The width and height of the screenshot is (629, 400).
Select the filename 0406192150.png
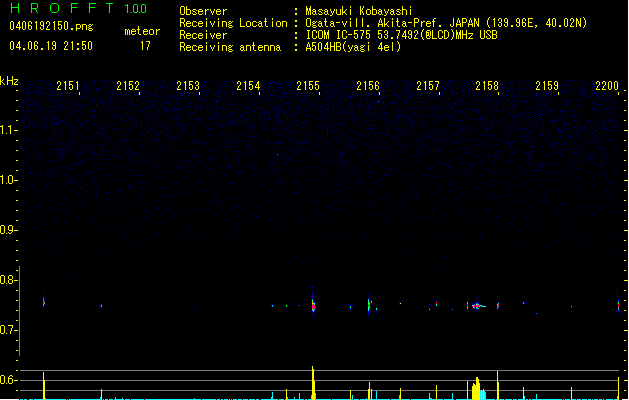[x=51, y=26]
